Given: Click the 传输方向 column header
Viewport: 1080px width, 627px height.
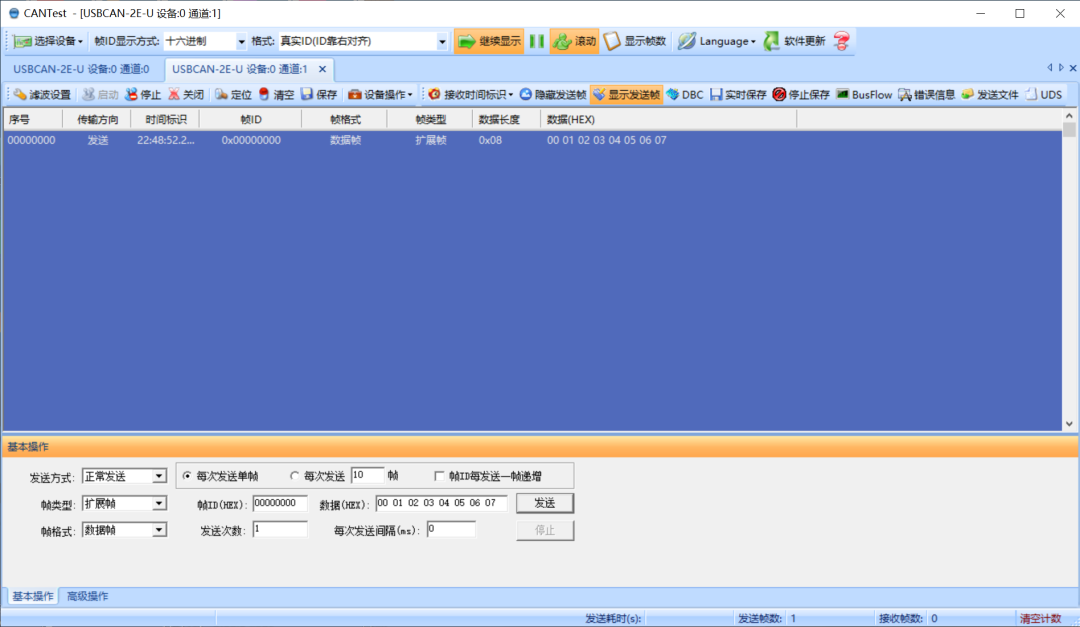Looking at the screenshot, I should 97,119.
